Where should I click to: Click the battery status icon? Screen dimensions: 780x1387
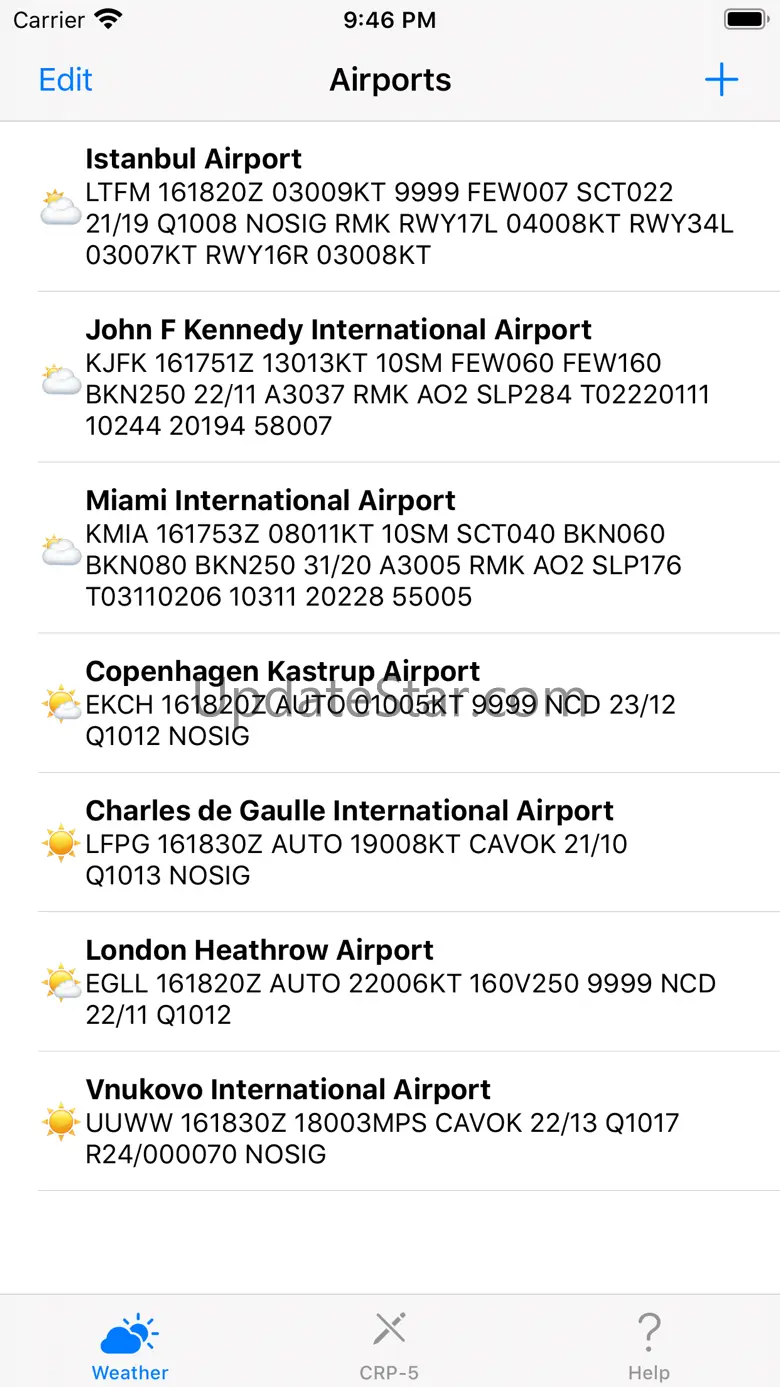(745, 19)
